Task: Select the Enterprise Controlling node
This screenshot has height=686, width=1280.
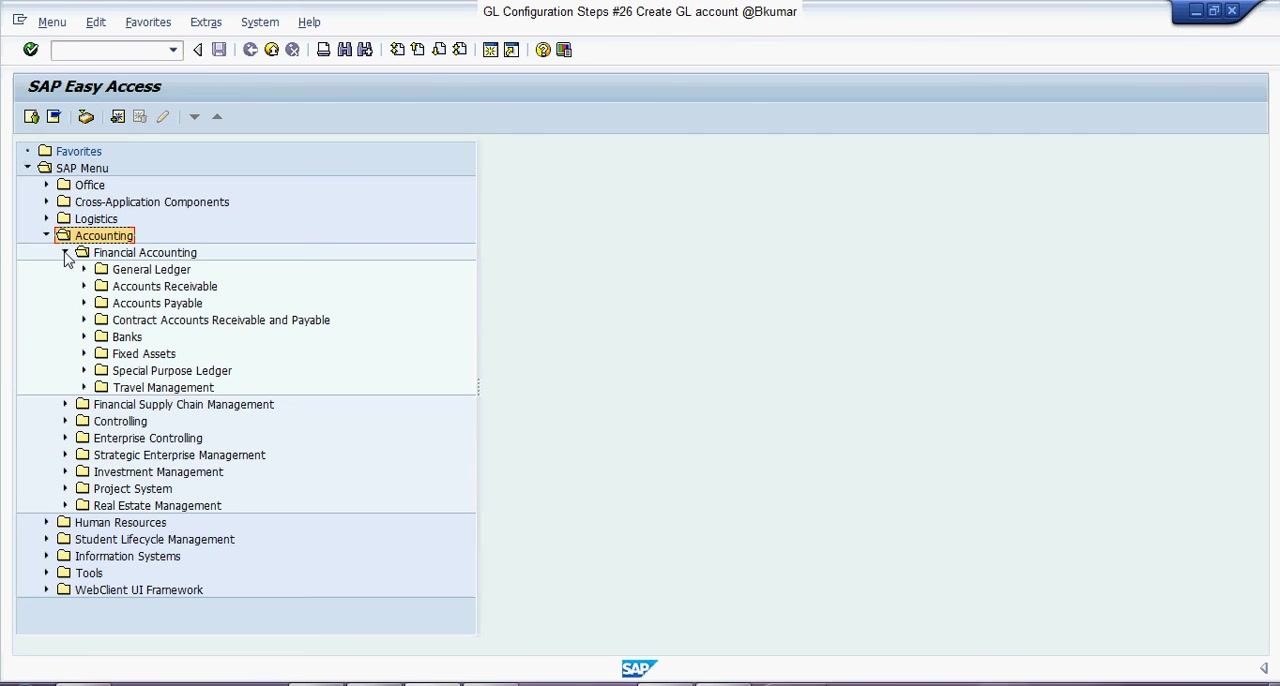Action: 148,438
